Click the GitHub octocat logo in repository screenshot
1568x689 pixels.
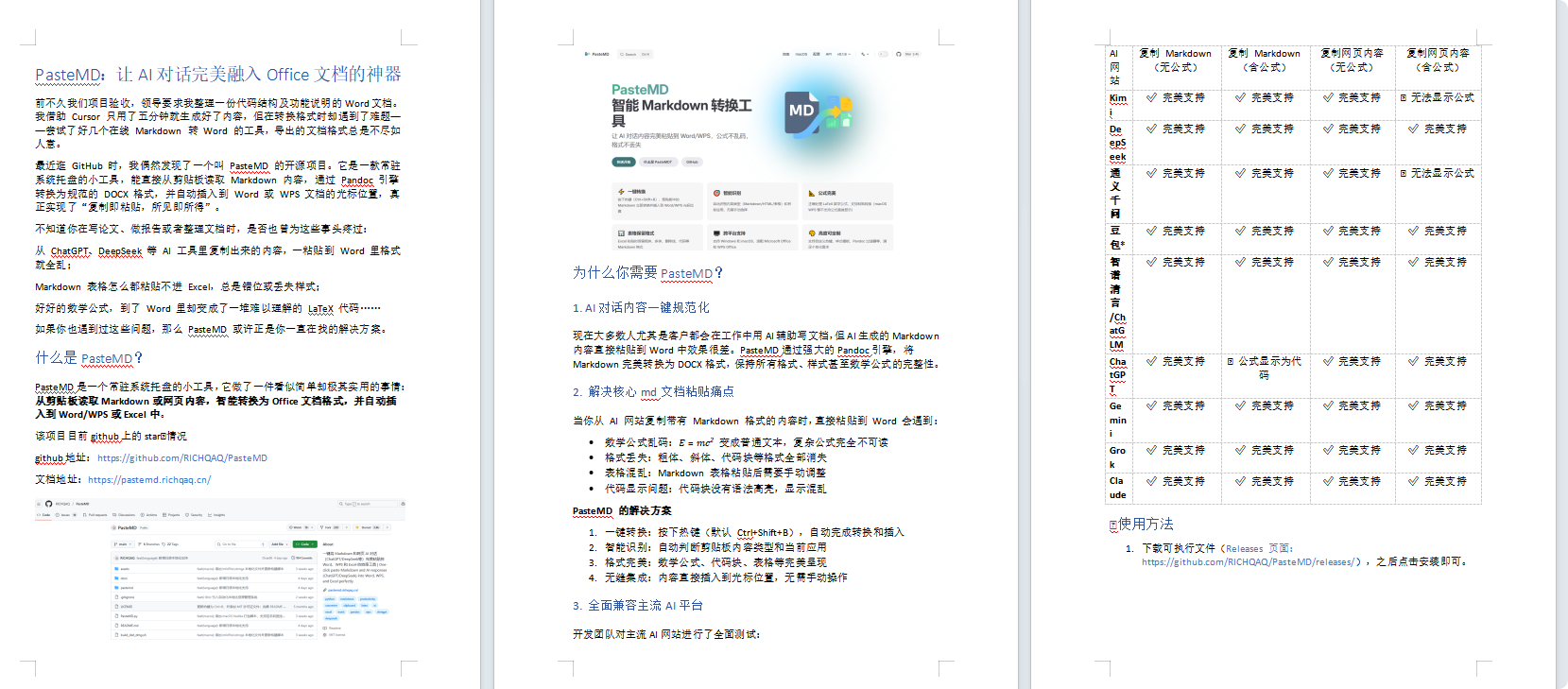click(49, 504)
